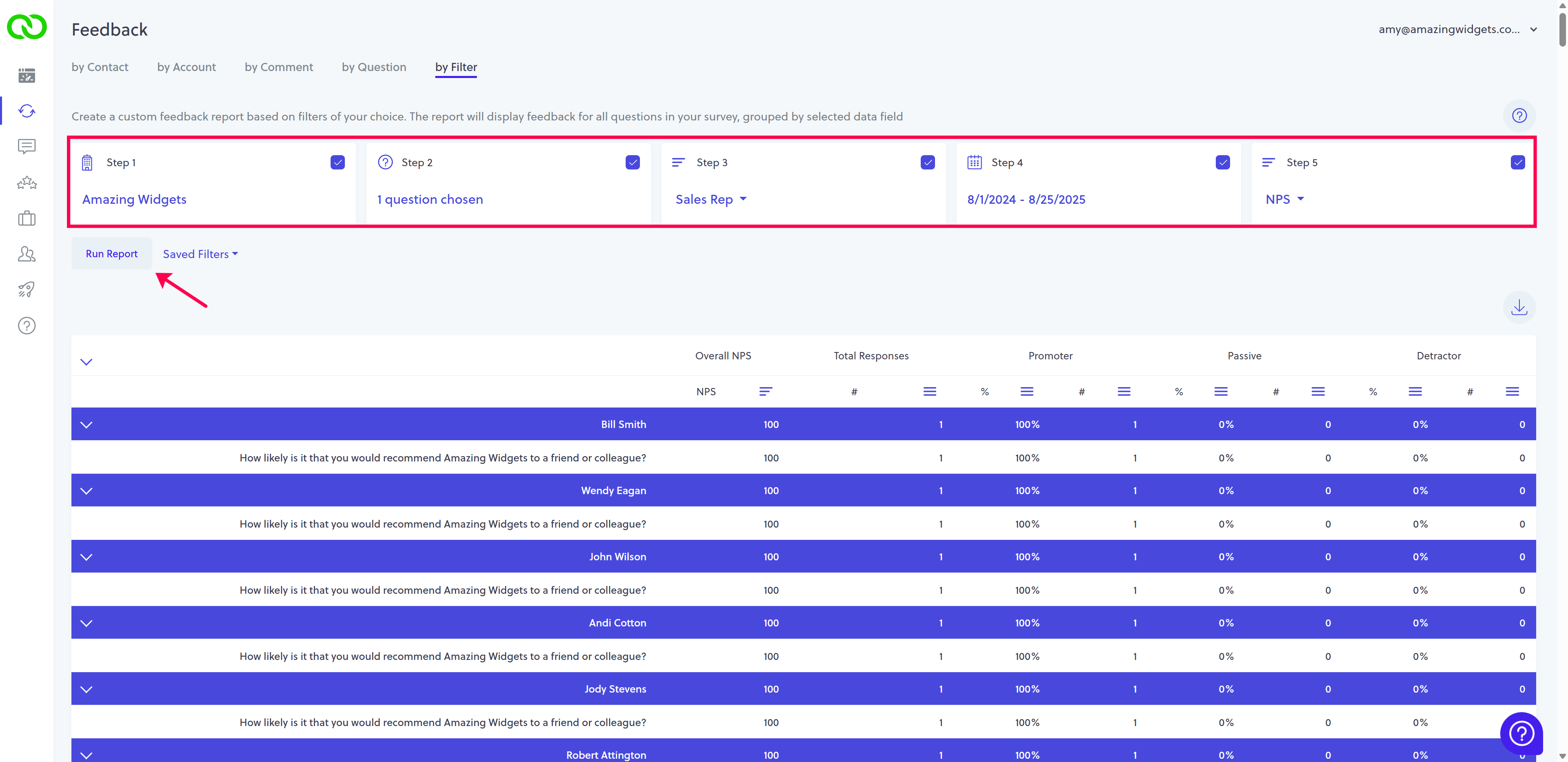This screenshot has height=762, width=1568.
Task: Collapse all rows with header chevron
Action: [x=87, y=362]
